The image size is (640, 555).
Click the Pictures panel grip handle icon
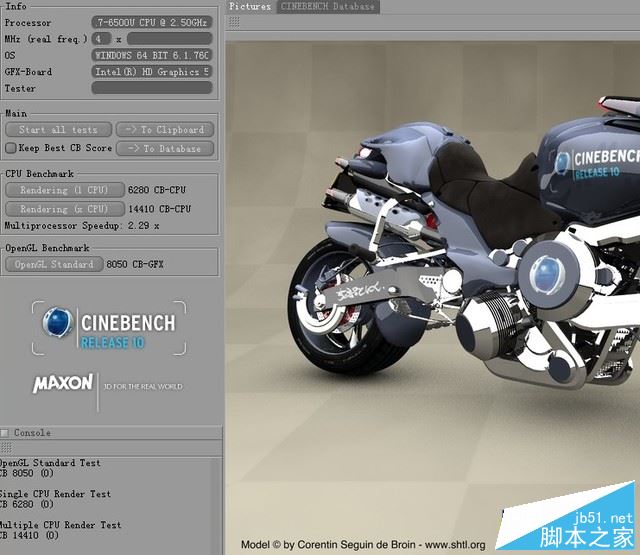pos(234,22)
